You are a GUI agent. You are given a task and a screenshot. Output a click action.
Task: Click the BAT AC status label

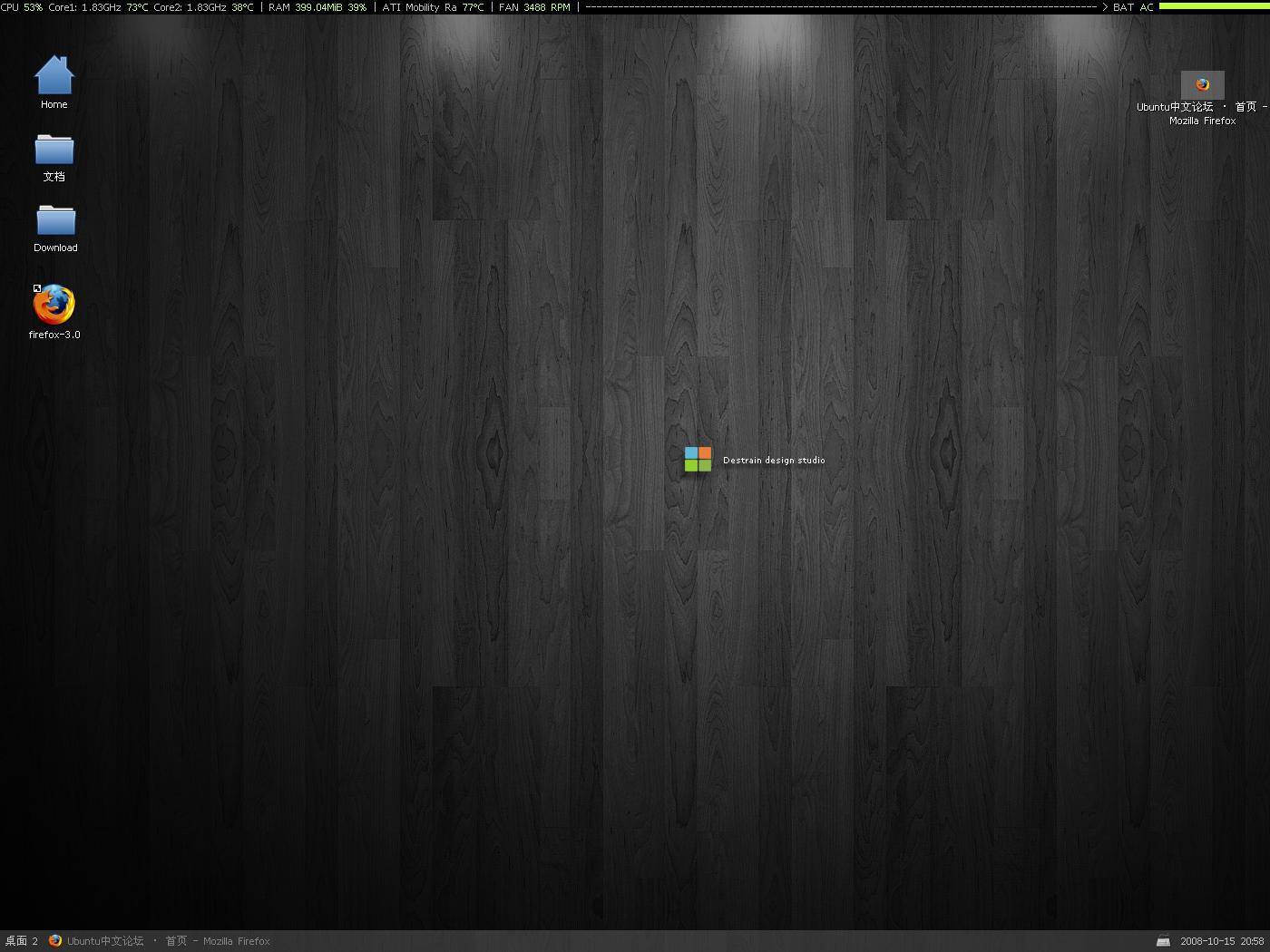1133,7
